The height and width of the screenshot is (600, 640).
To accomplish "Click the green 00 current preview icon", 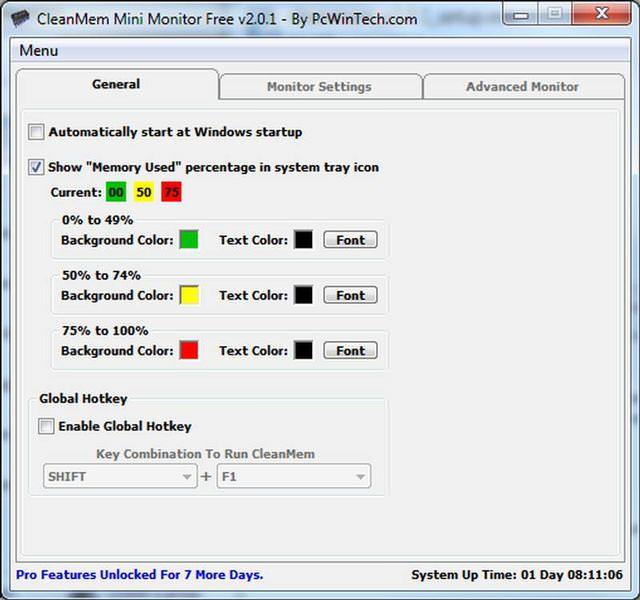I will pyautogui.click(x=116, y=192).
